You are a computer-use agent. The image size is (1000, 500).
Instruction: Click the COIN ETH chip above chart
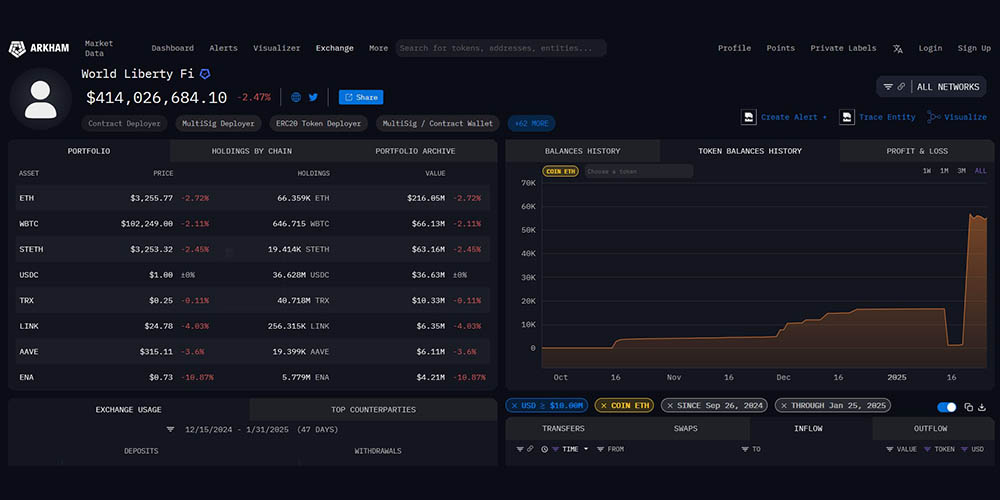pyautogui.click(x=560, y=172)
